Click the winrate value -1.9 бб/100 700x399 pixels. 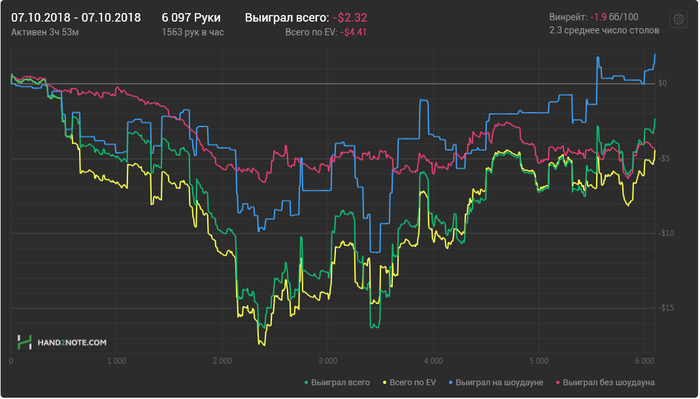tap(614, 17)
